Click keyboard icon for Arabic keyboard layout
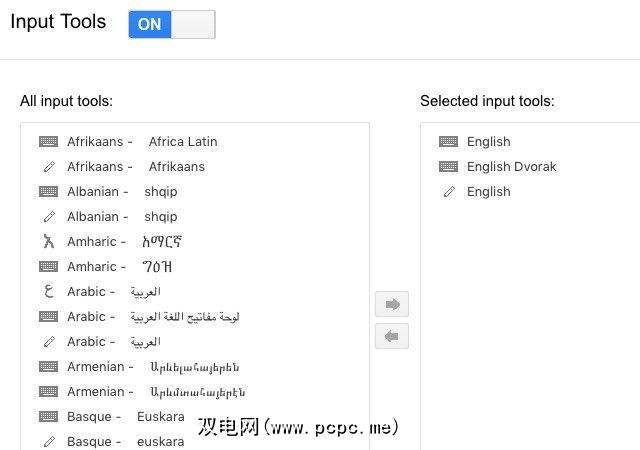The image size is (640, 450). pos(49,316)
